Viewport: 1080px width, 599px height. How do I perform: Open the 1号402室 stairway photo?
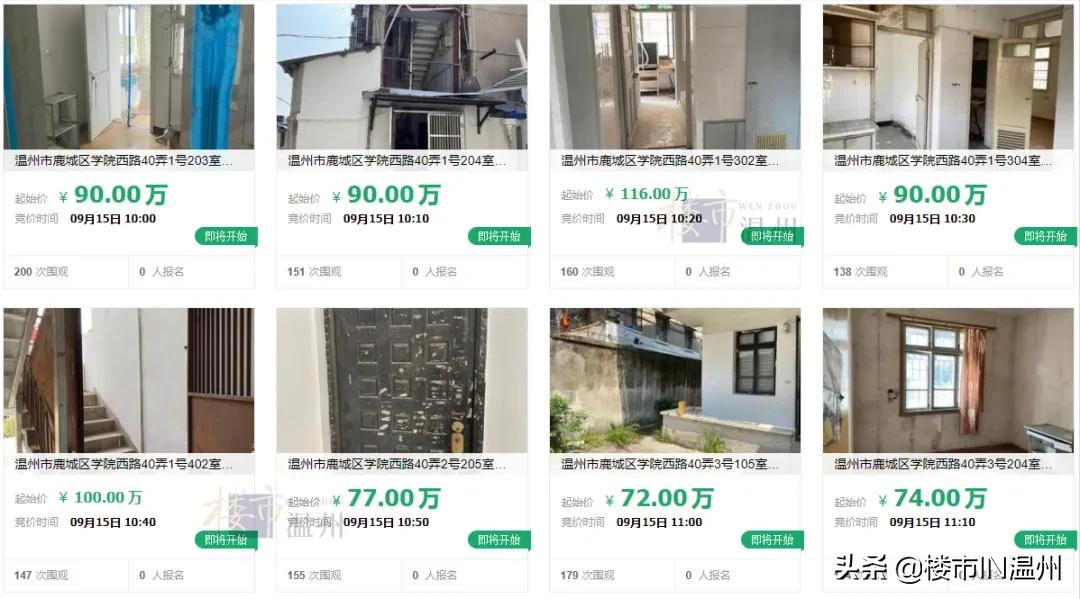point(129,380)
